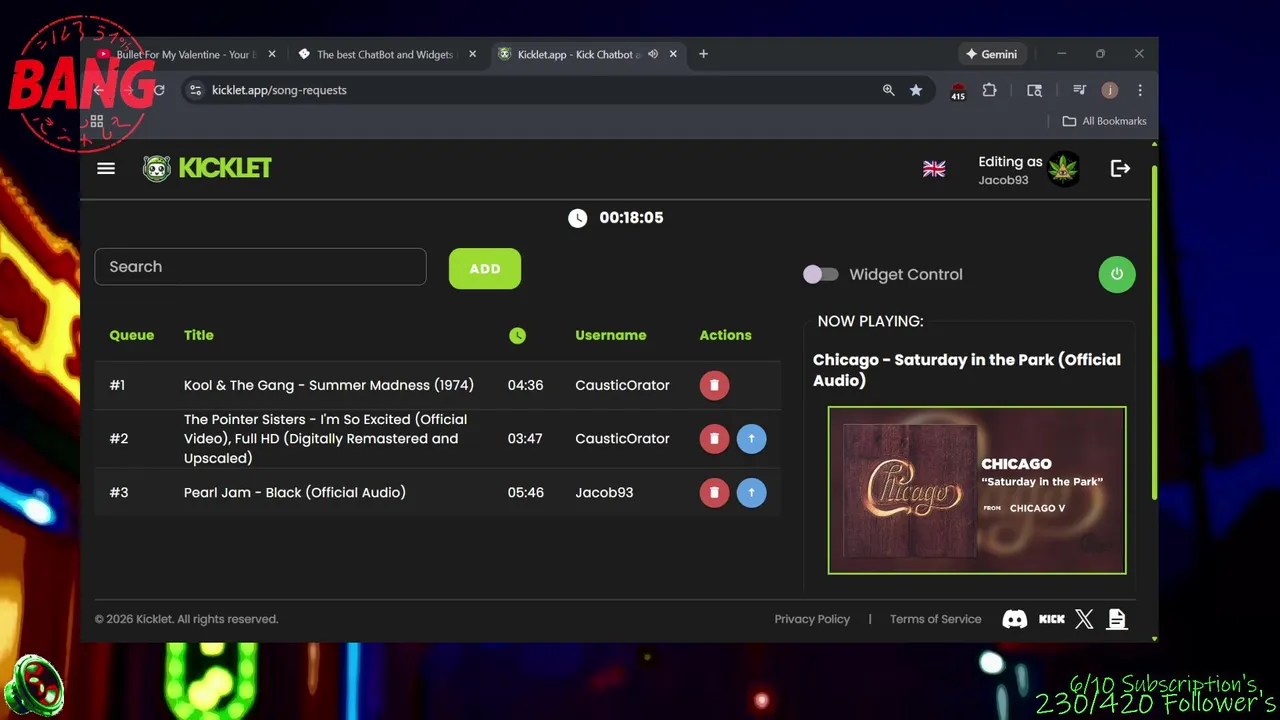Bookmark this page with the star icon

916,90
